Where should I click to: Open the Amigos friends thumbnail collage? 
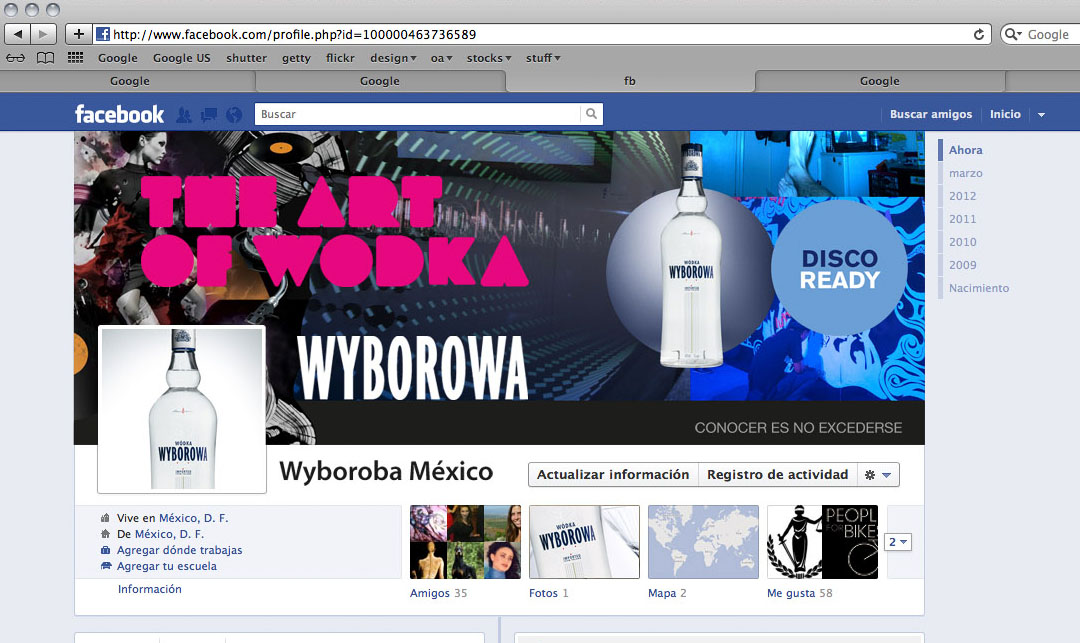(465, 542)
